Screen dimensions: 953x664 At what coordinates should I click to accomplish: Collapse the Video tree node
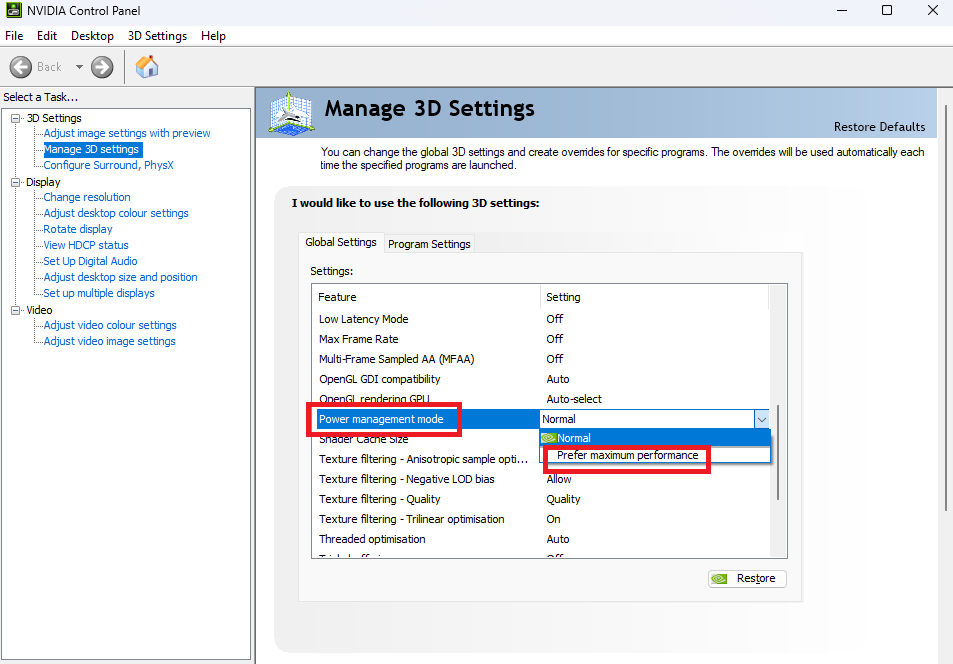tap(16, 310)
